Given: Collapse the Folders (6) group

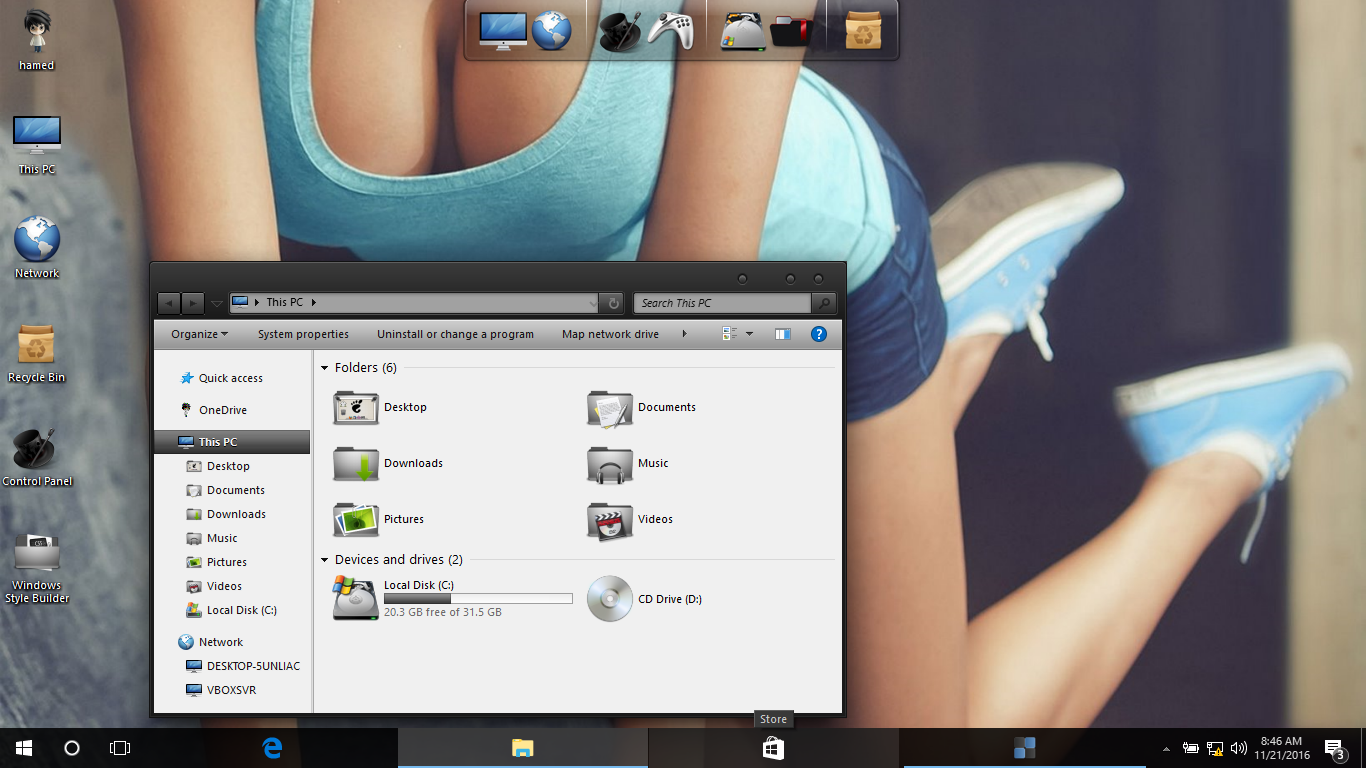Looking at the screenshot, I should 325,368.
